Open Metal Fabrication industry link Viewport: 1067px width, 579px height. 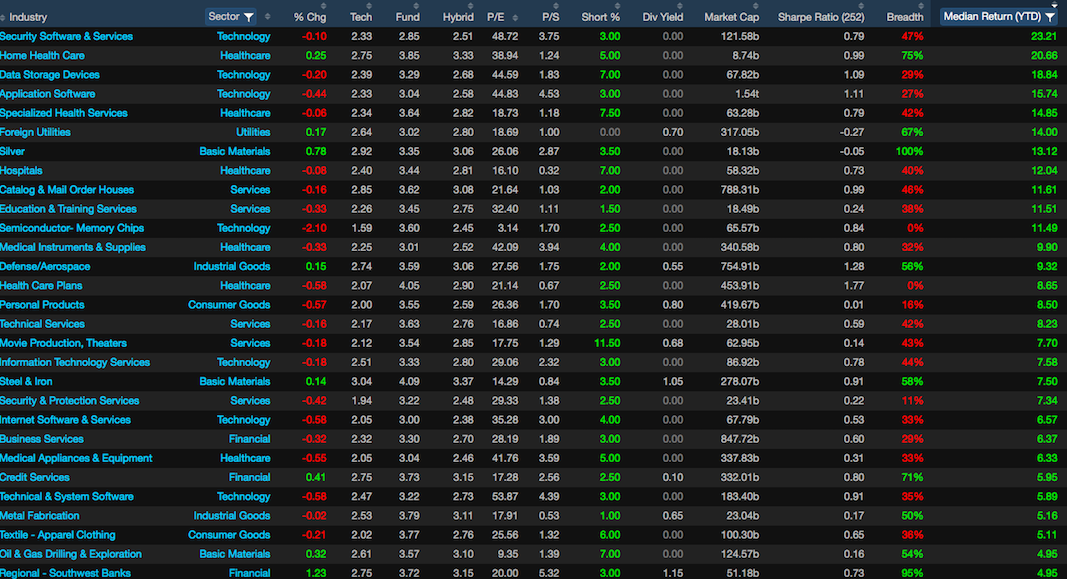click(x=39, y=516)
